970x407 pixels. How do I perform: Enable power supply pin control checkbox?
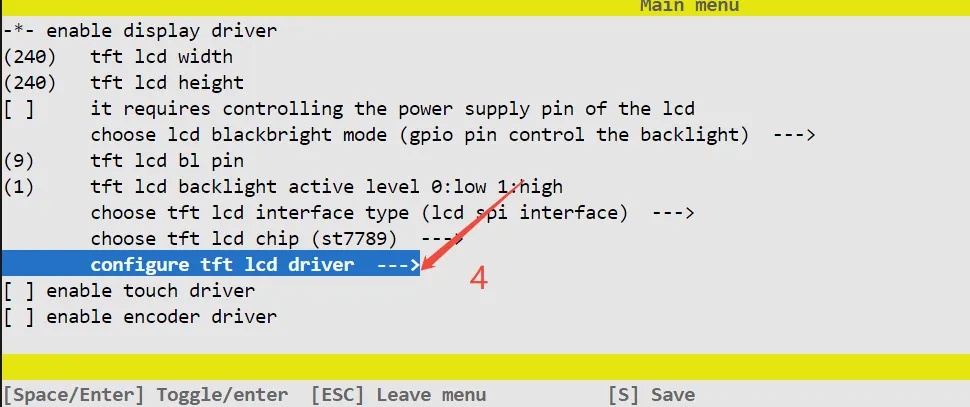(x=19, y=109)
